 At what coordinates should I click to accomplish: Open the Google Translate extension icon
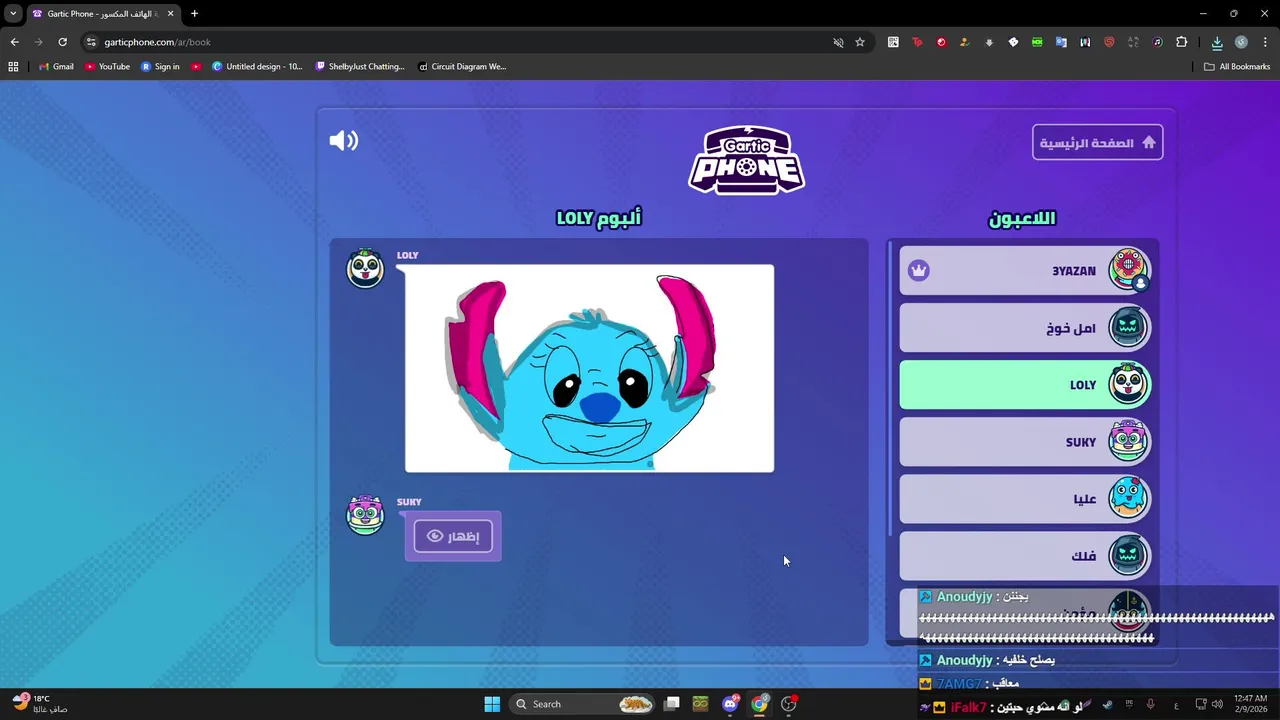(1061, 42)
